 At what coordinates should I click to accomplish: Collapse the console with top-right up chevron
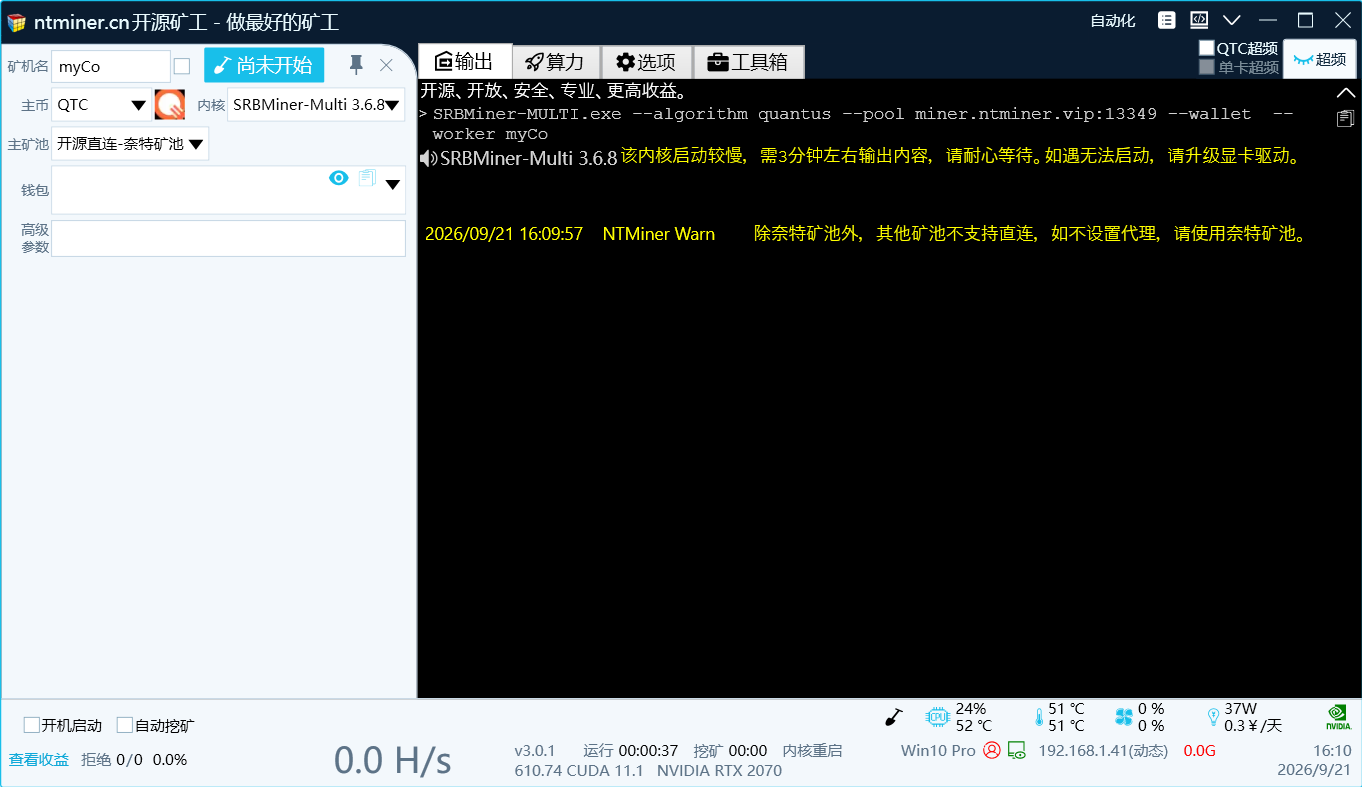(x=1346, y=92)
